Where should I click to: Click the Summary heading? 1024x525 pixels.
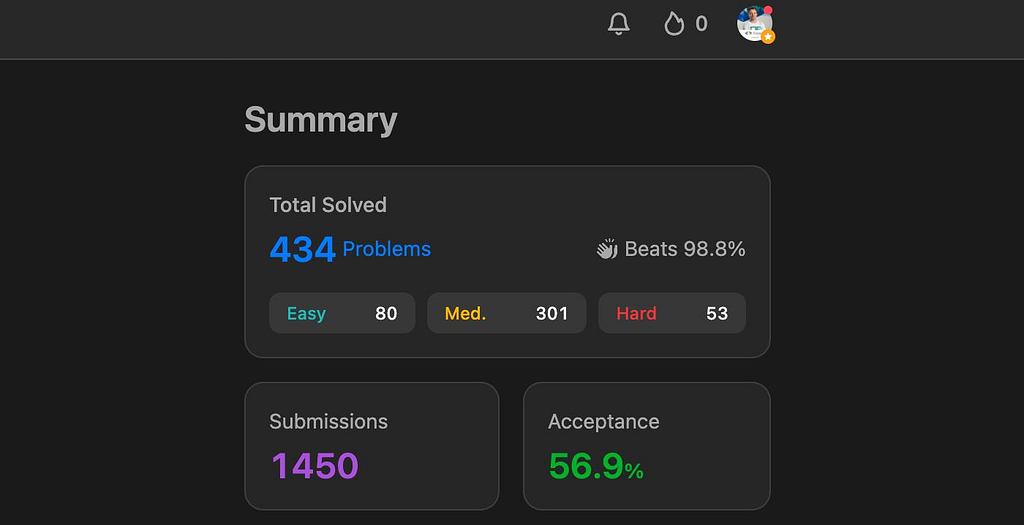(x=321, y=120)
